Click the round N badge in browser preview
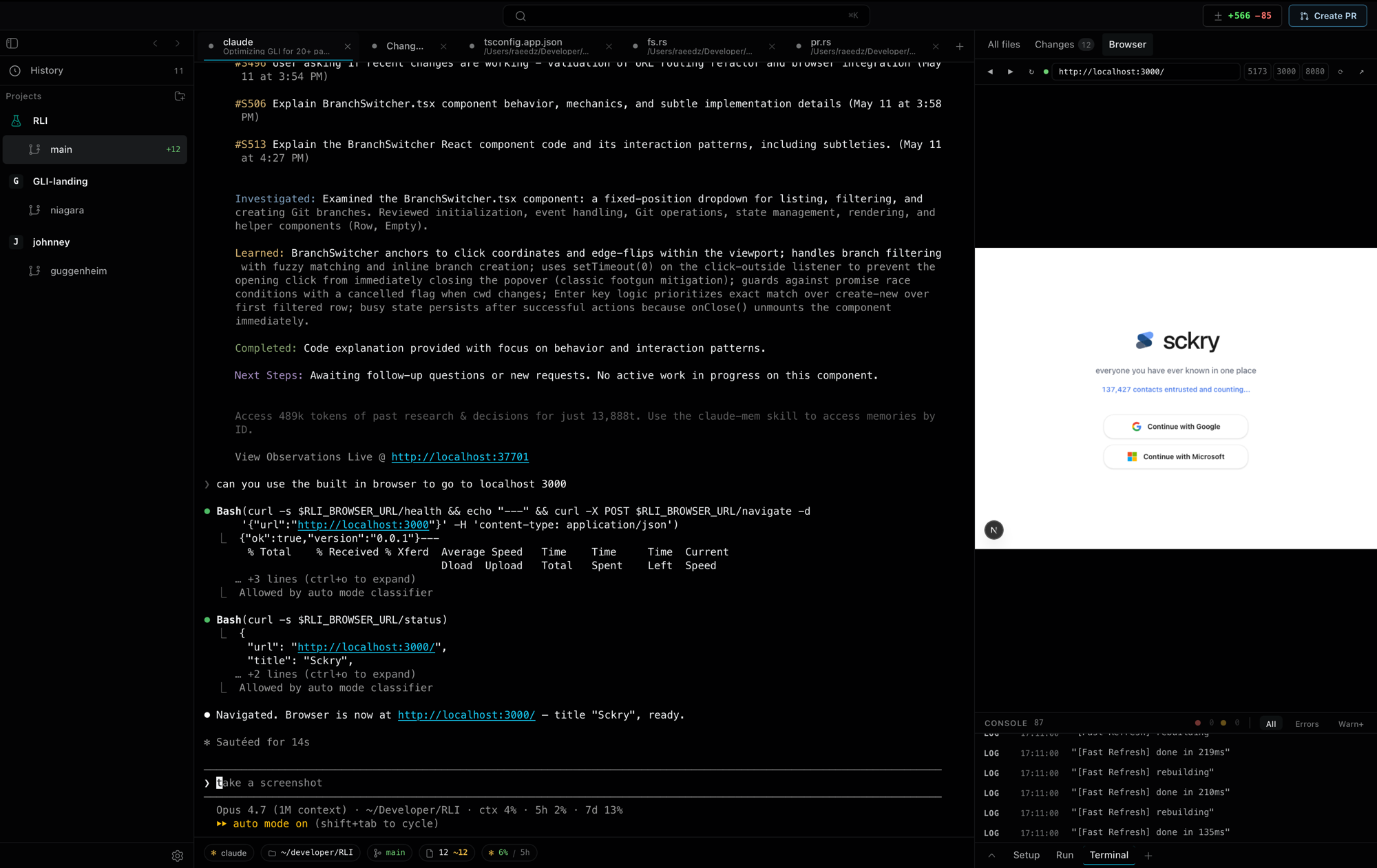 pos(994,530)
